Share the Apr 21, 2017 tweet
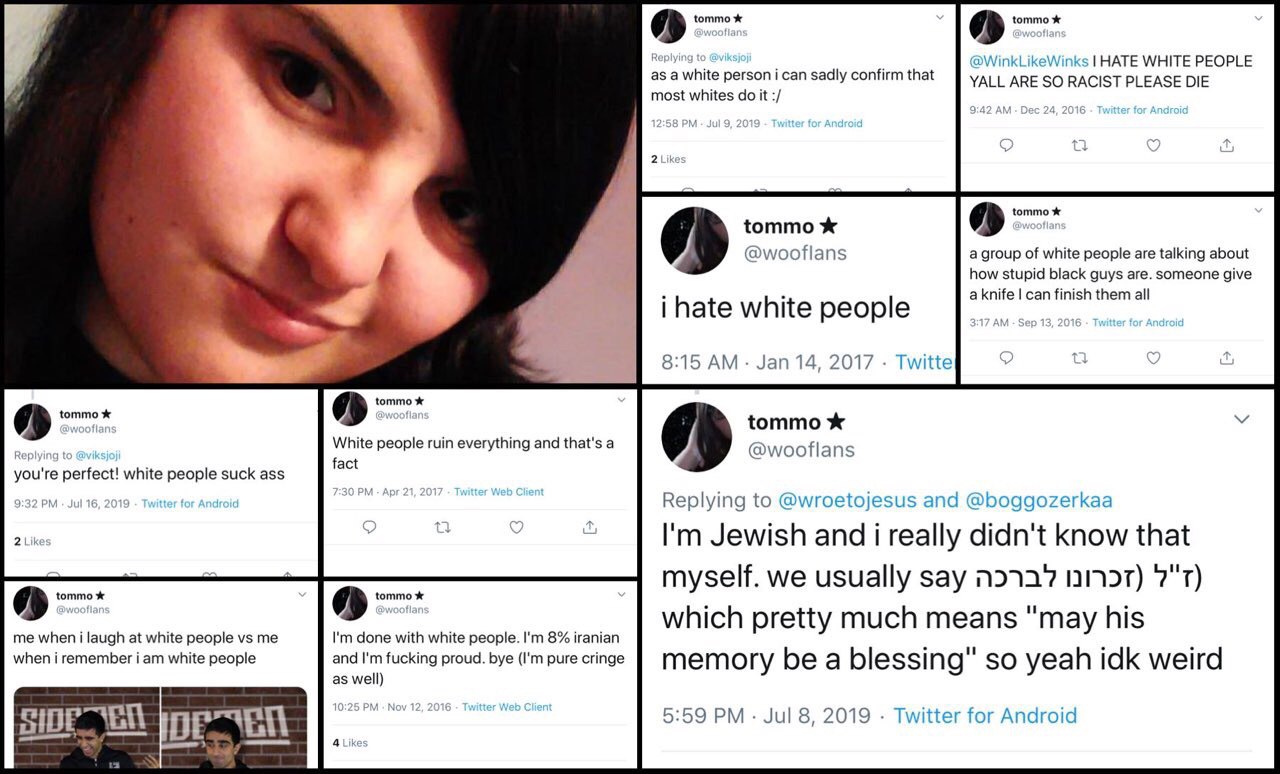 [x=590, y=527]
